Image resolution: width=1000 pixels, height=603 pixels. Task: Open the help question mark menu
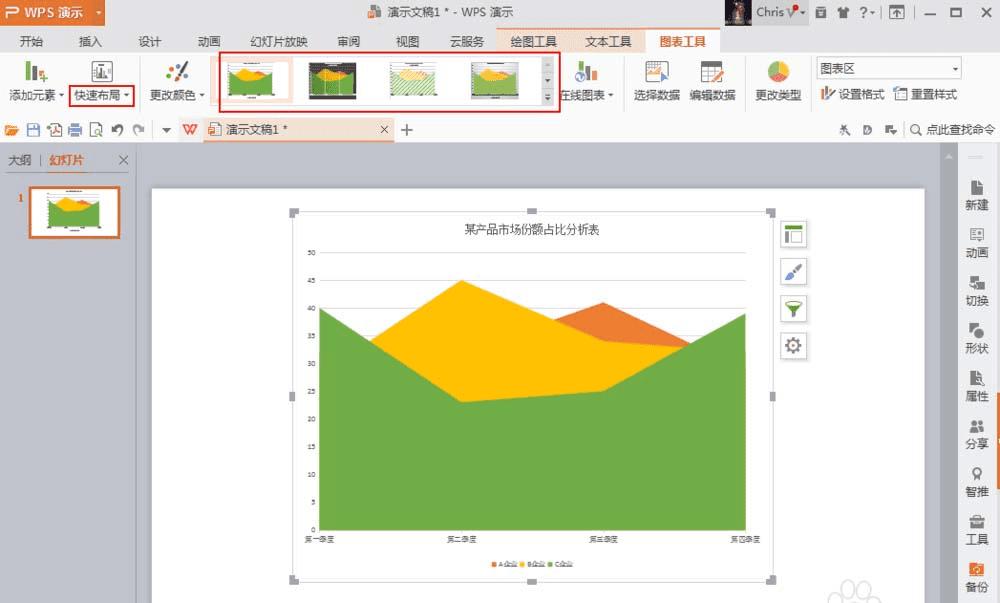pyautogui.click(x=865, y=12)
